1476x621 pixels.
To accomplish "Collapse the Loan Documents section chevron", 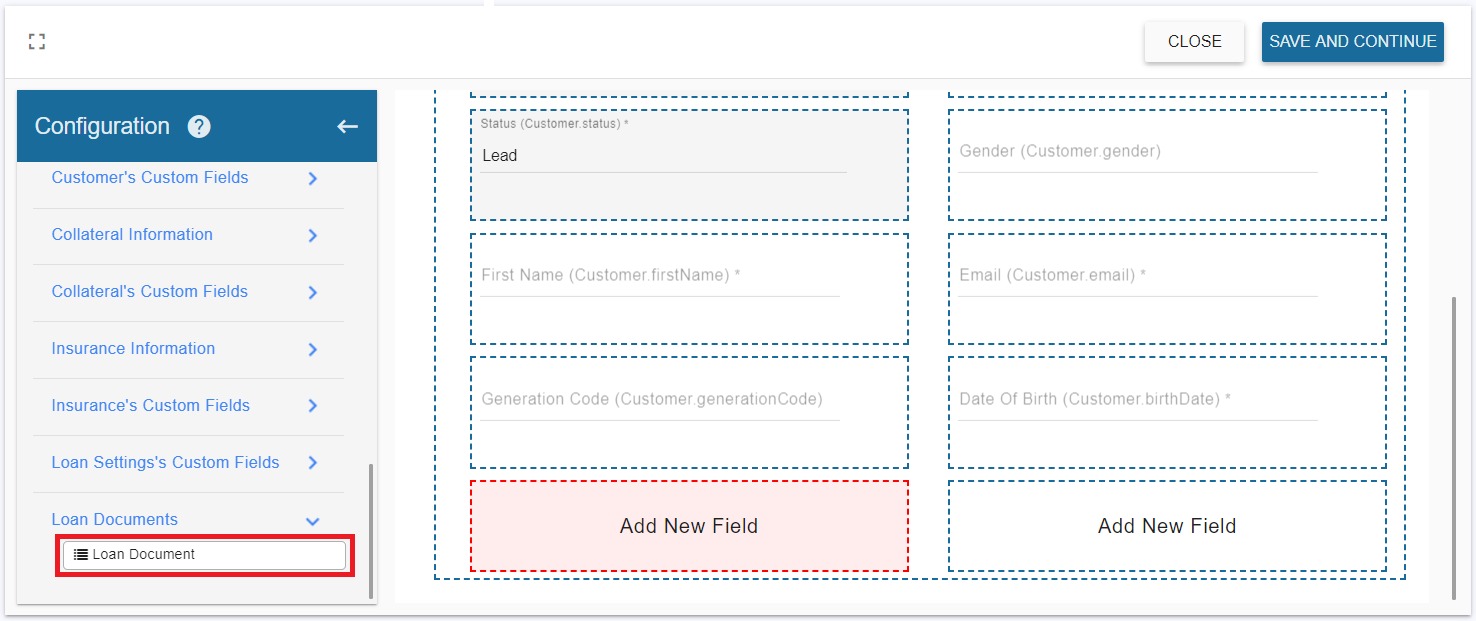I will coord(312,521).
